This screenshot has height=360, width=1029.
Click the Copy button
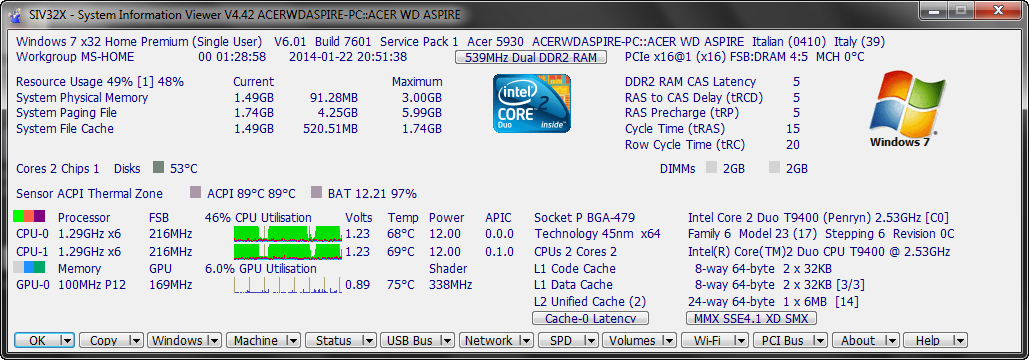(103, 340)
